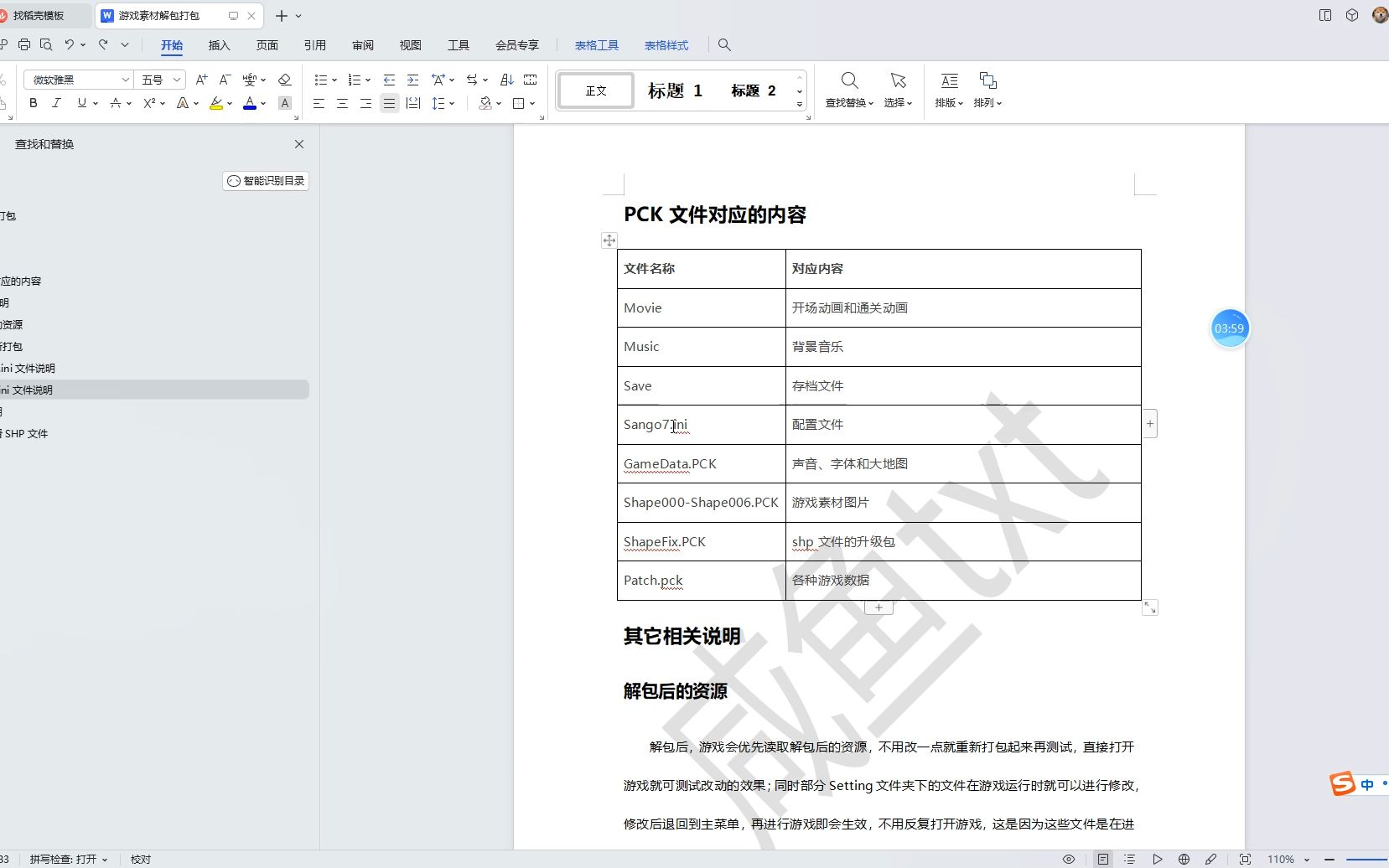Switch to page layout view

1103,859
